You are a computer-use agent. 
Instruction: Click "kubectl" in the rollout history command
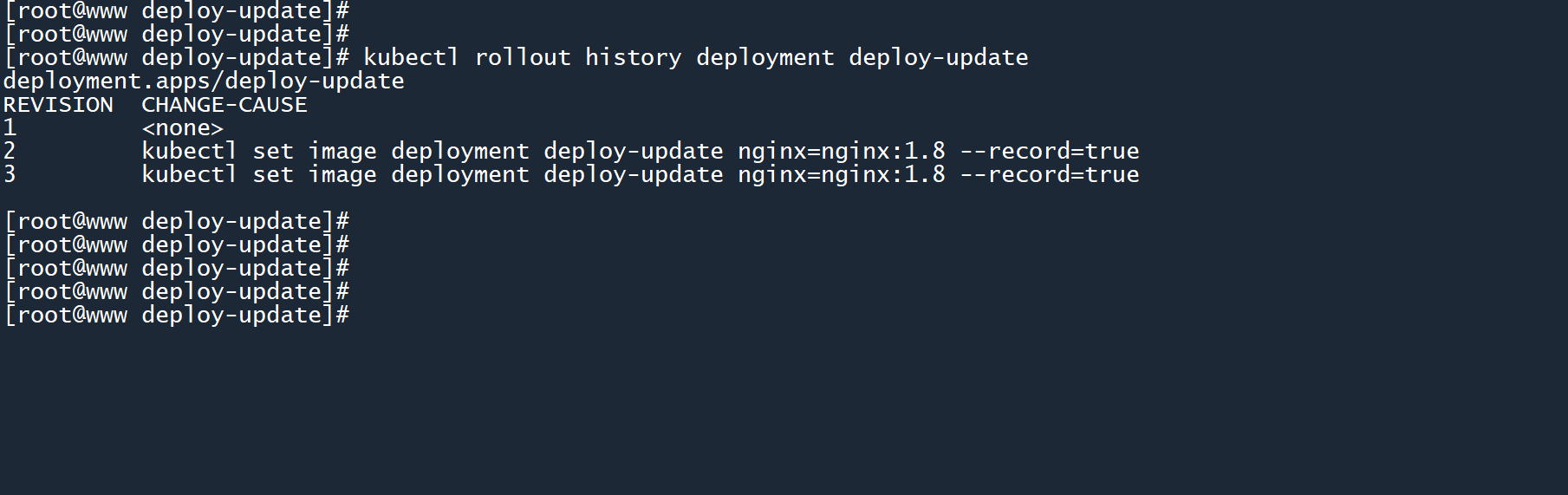coord(411,58)
